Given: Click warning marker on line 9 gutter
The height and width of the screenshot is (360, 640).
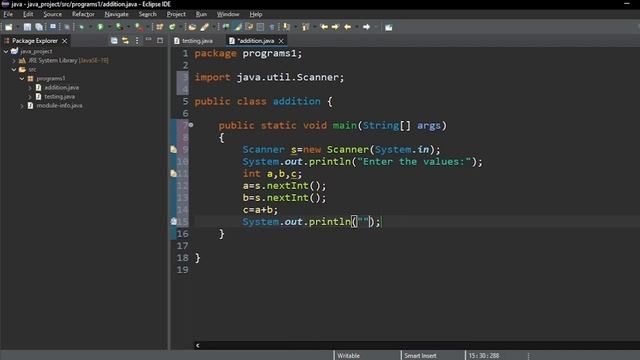Looking at the screenshot, I should tap(173, 149).
